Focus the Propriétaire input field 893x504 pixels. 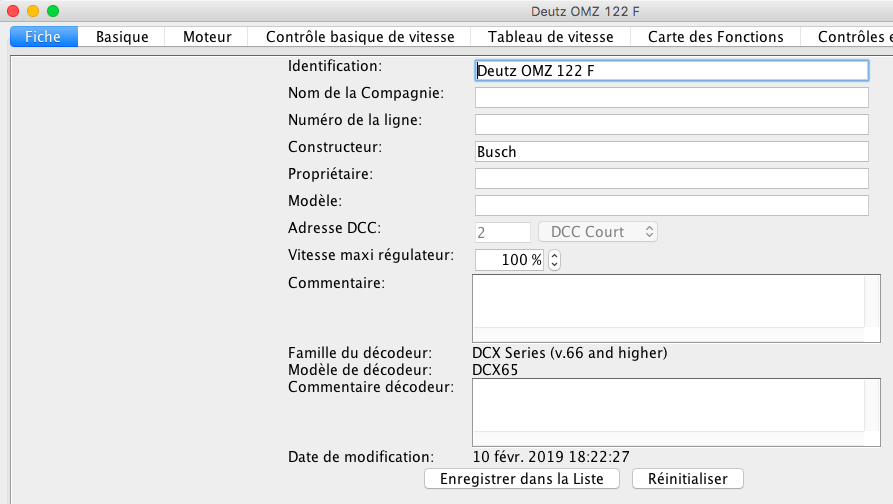[671, 178]
